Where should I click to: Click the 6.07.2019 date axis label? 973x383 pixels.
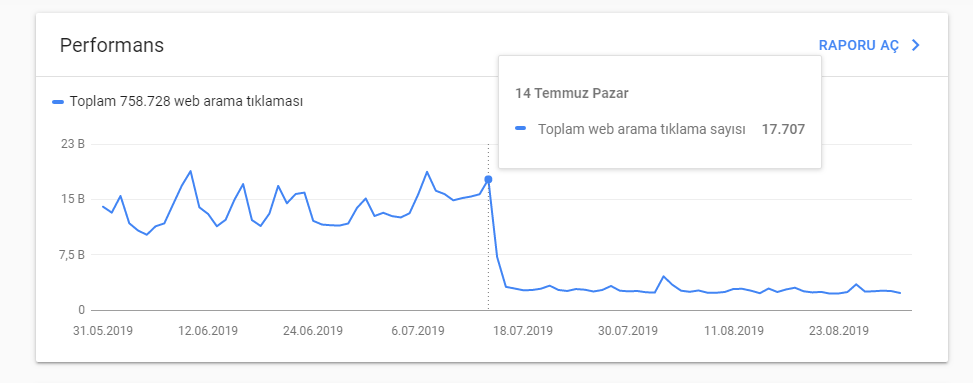click(x=417, y=331)
